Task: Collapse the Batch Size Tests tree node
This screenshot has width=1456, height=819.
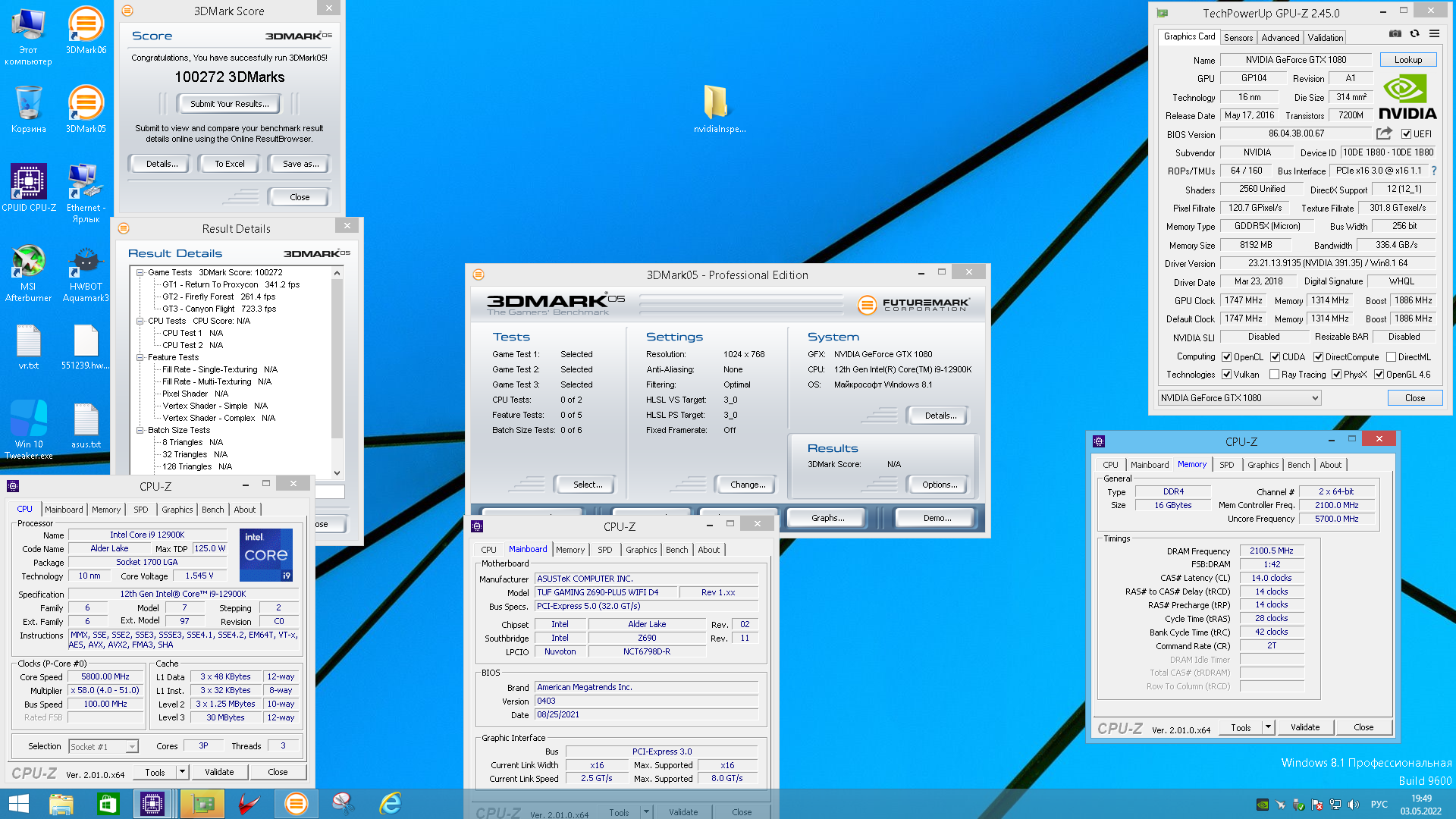Action: pos(140,430)
